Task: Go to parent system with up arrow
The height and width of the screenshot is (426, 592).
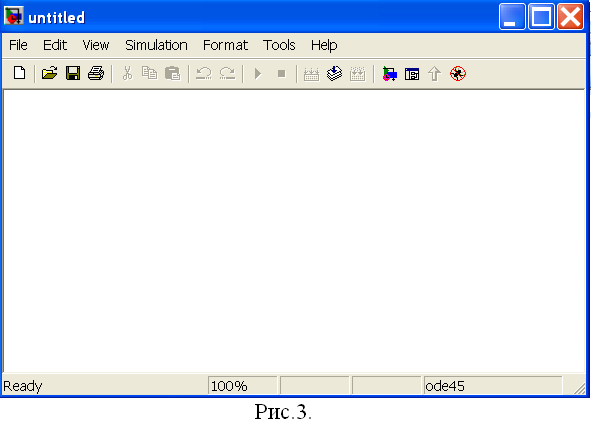Action: point(435,74)
